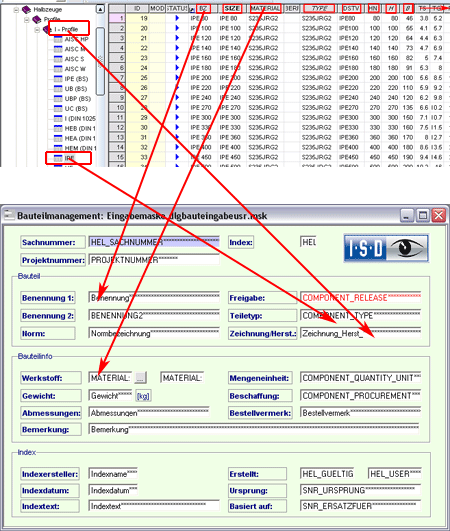Click the [kg] unit link
Viewport: 450px width, 531px height.
click(x=143, y=396)
